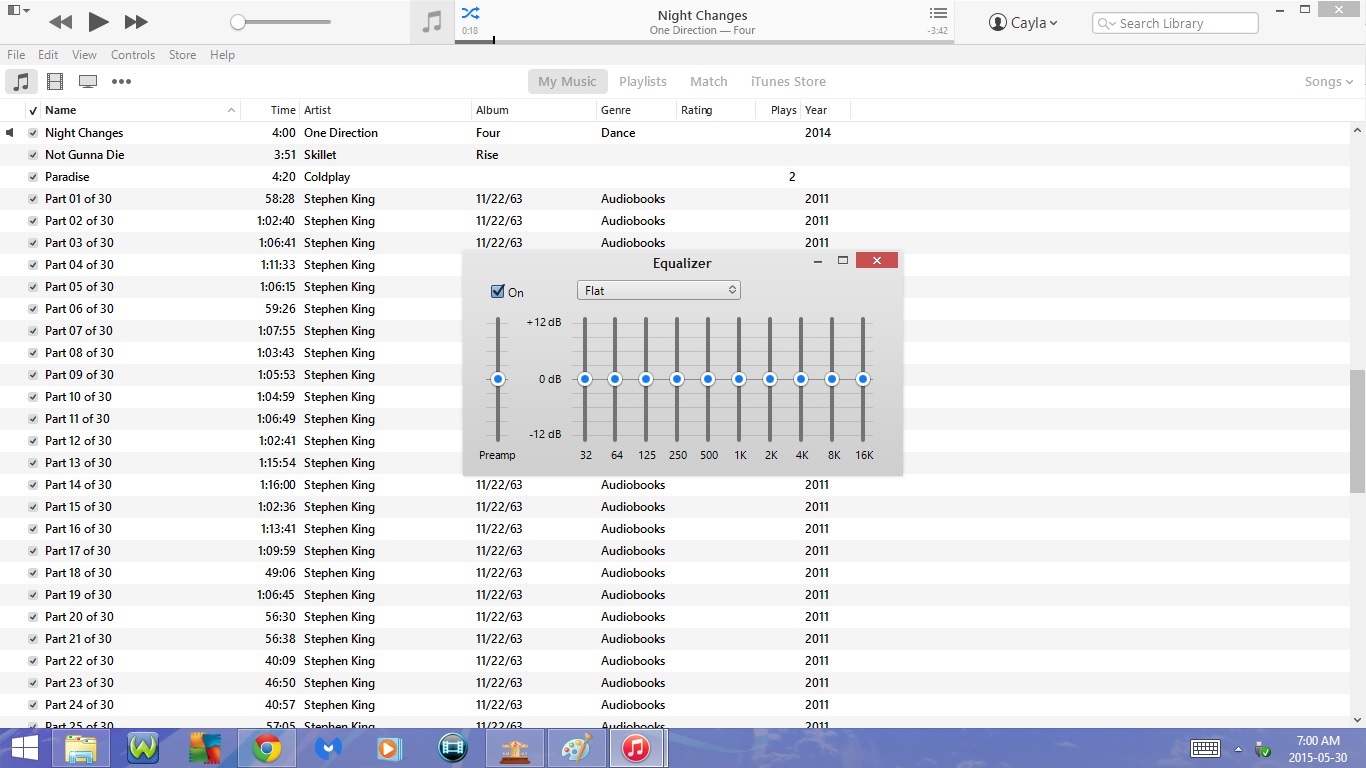The width and height of the screenshot is (1366, 768).
Task: Select the Music library note icon
Action: (21, 82)
